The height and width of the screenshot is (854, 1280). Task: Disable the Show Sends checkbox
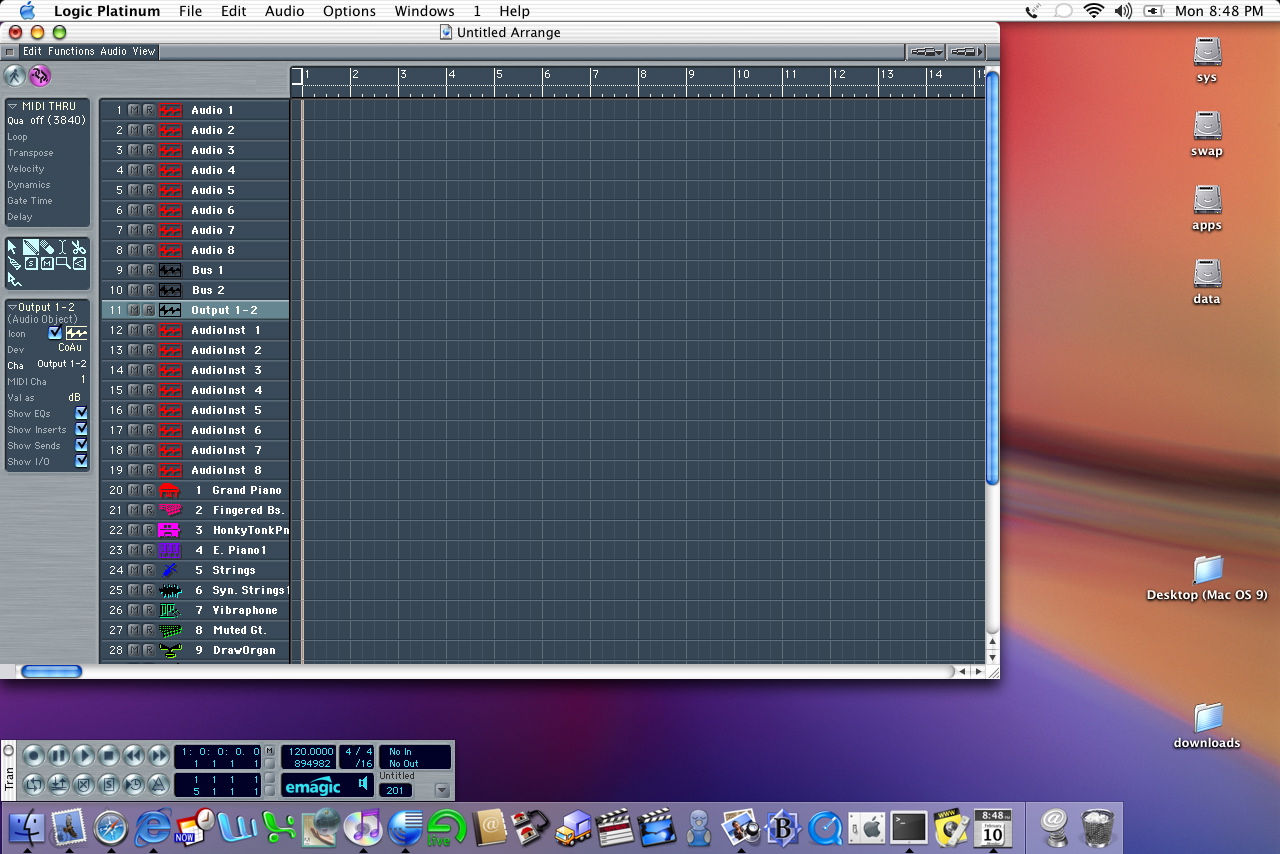tap(81, 445)
